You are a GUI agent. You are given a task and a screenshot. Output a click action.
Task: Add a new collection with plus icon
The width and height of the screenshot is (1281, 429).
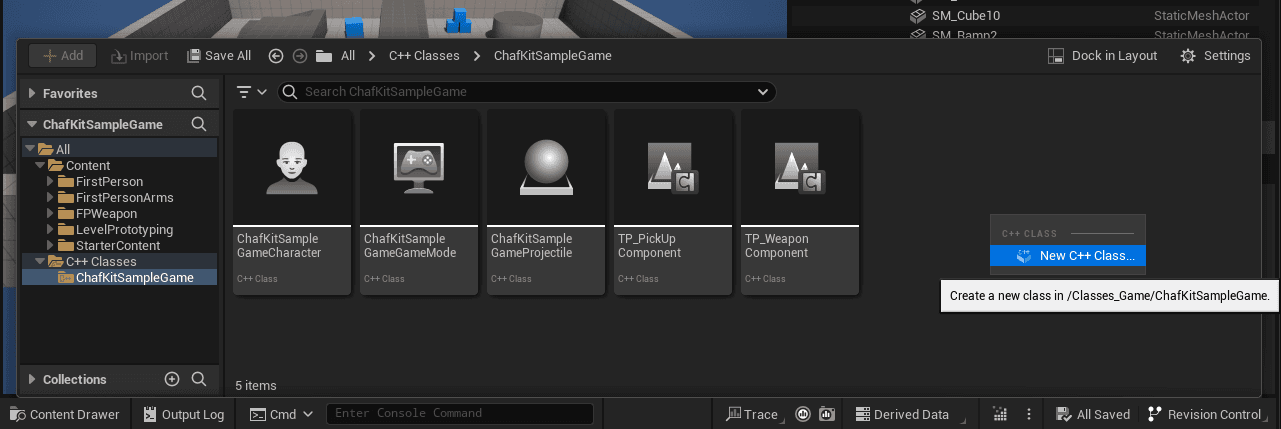click(x=171, y=379)
